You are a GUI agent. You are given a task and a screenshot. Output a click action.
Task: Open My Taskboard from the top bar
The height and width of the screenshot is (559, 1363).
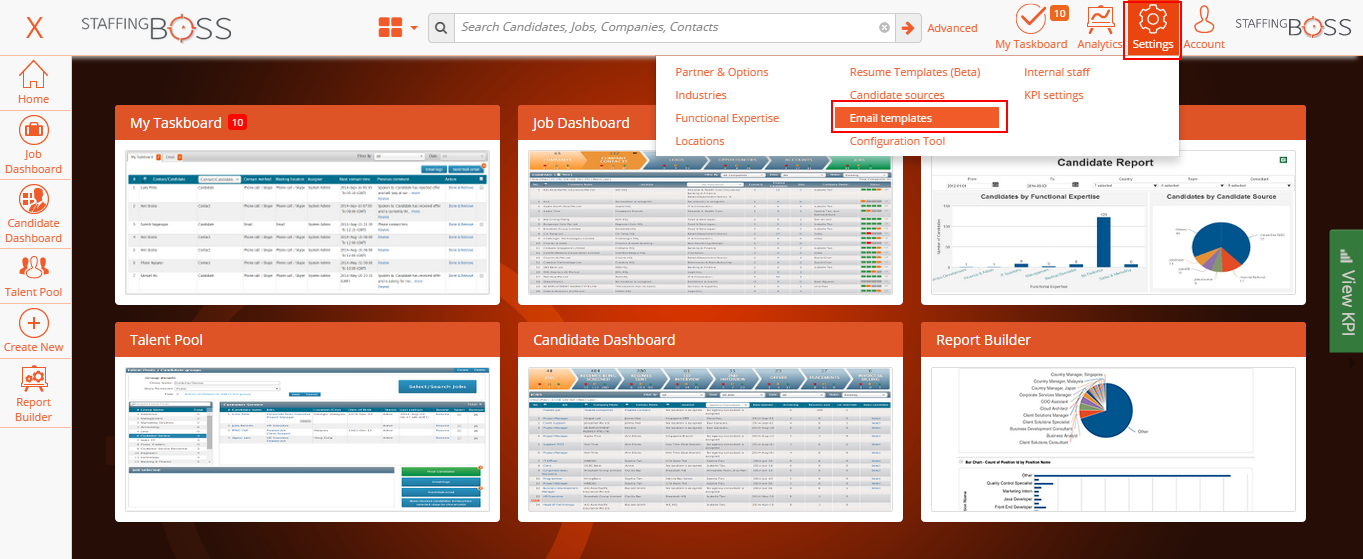click(x=1030, y=28)
